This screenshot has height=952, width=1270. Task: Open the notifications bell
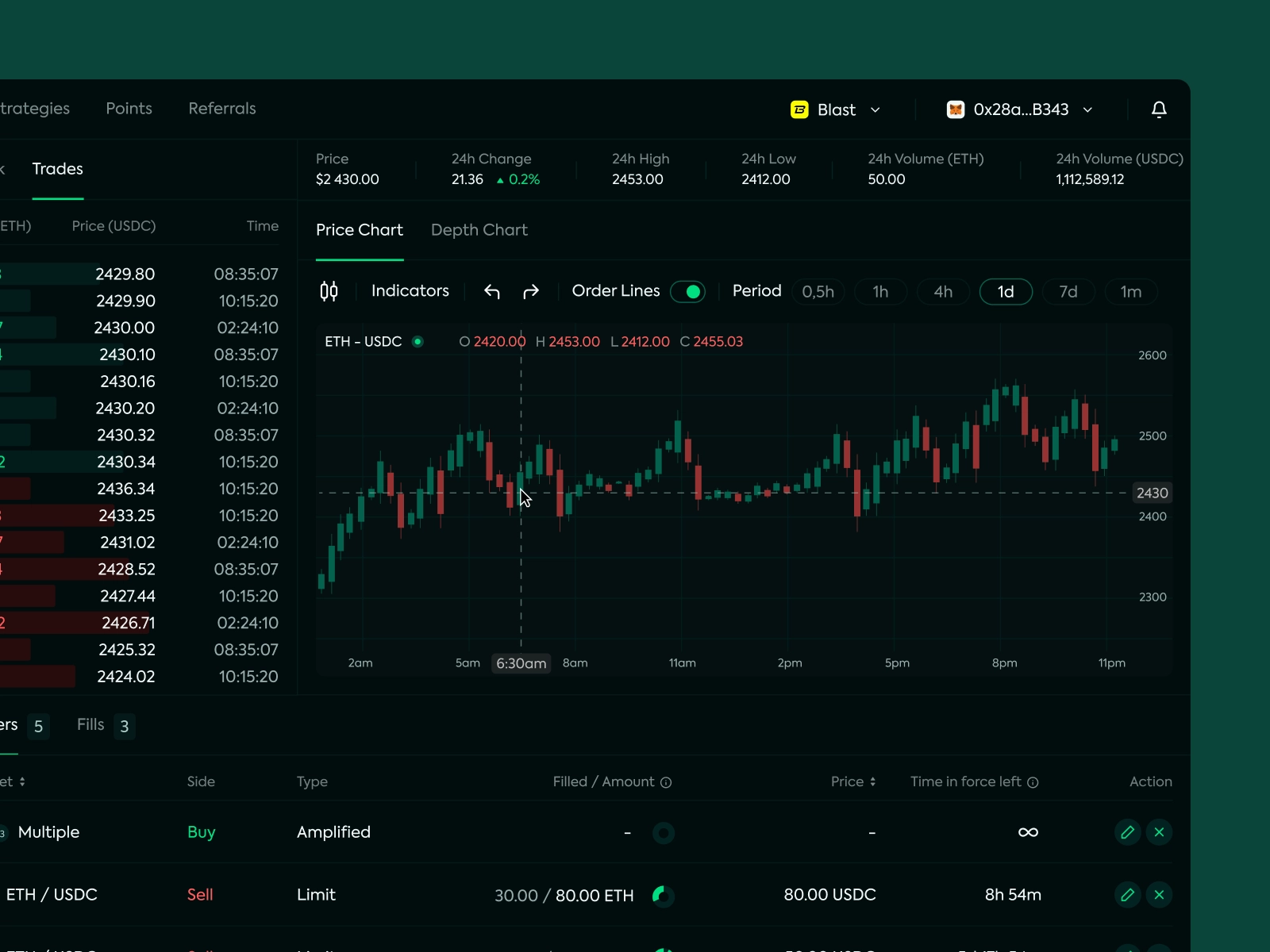click(x=1159, y=109)
